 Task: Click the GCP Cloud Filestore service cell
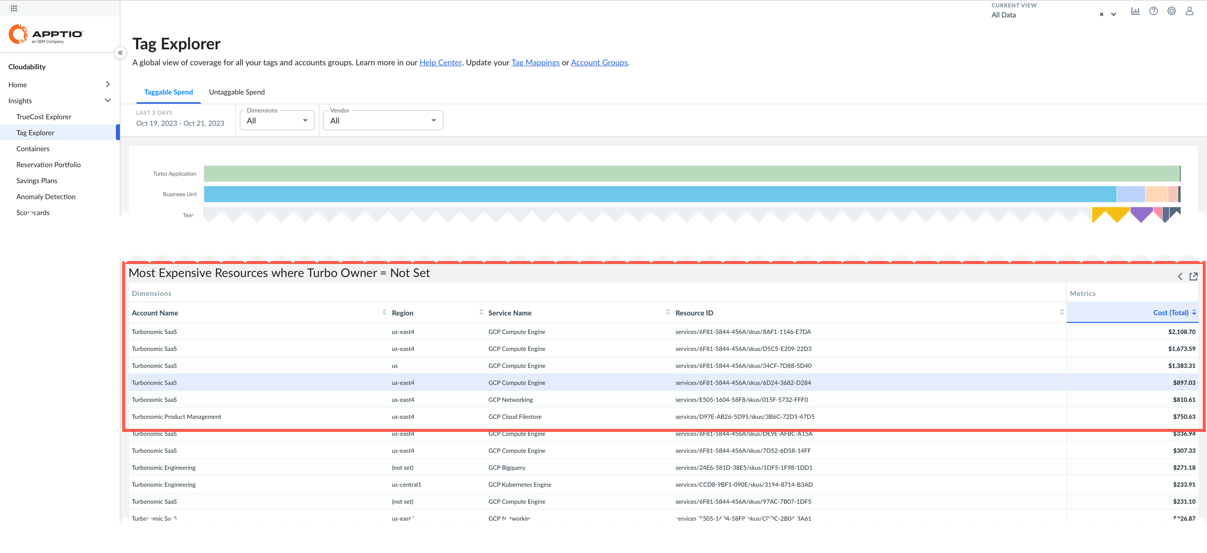[515, 416]
